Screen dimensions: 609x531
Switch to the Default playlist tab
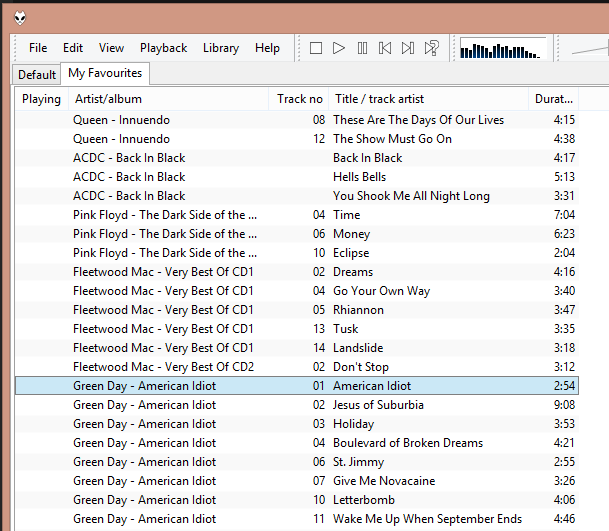coord(37,75)
